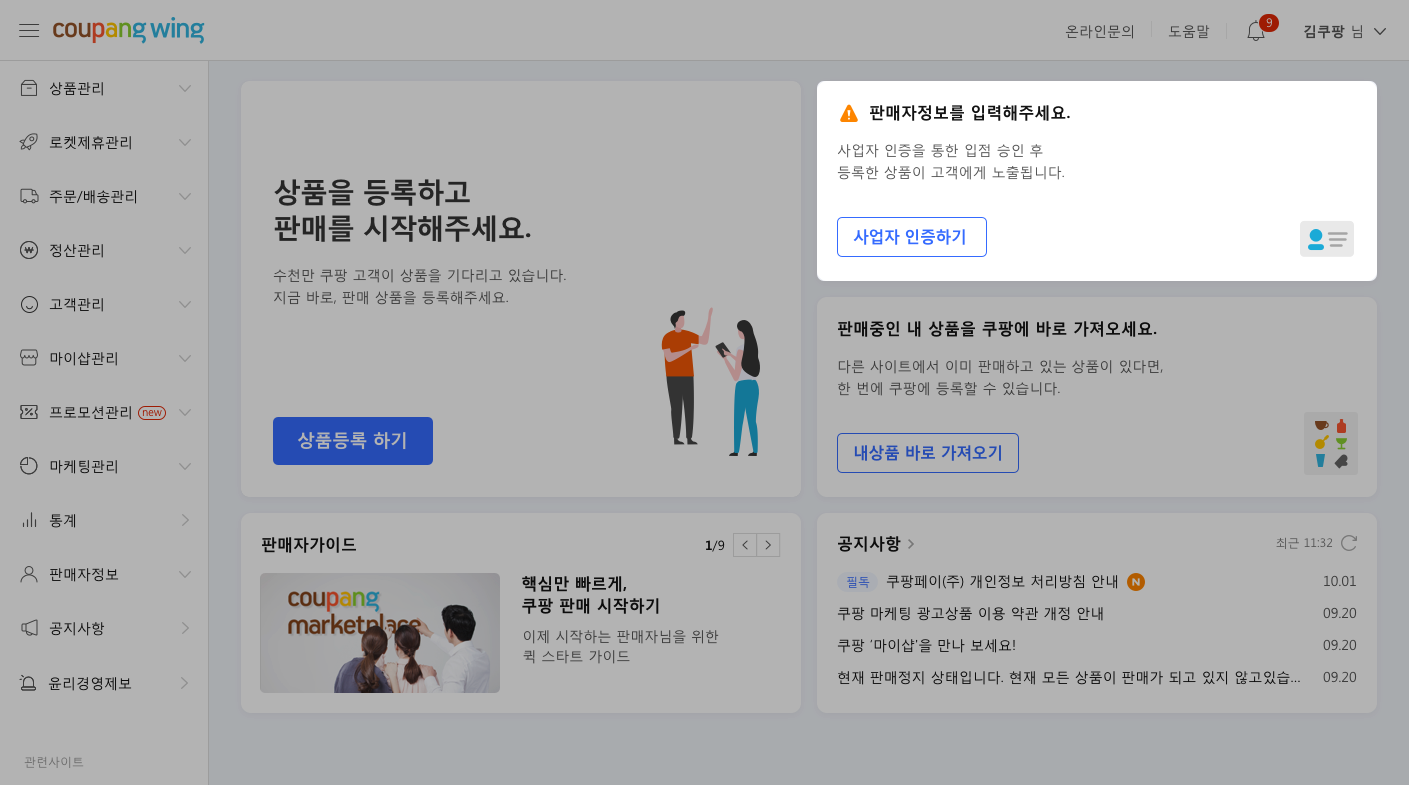Select 판매자정보 menu label

84,574
